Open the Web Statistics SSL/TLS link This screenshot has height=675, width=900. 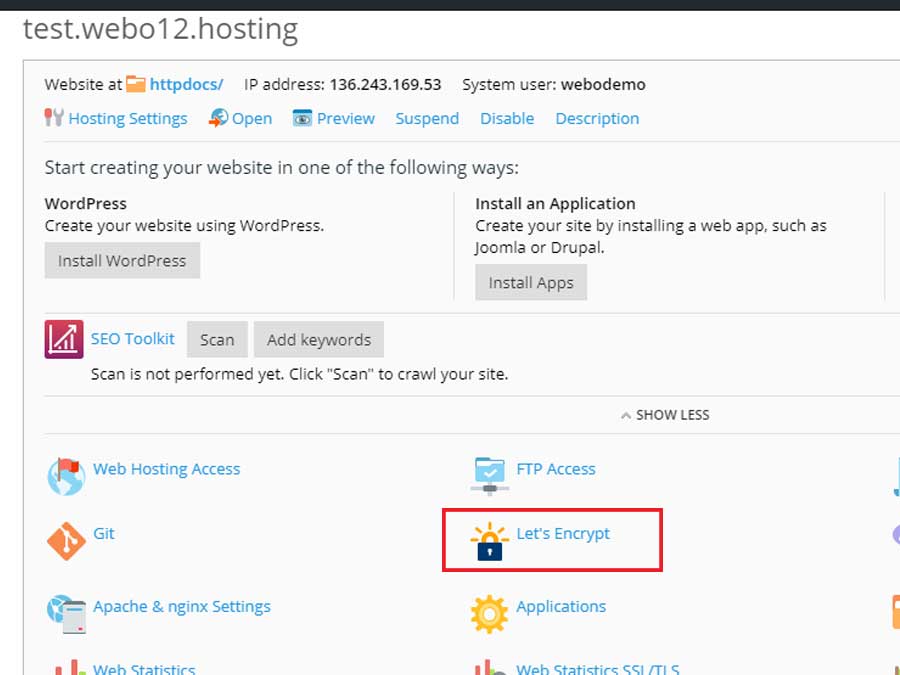click(x=597, y=668)
